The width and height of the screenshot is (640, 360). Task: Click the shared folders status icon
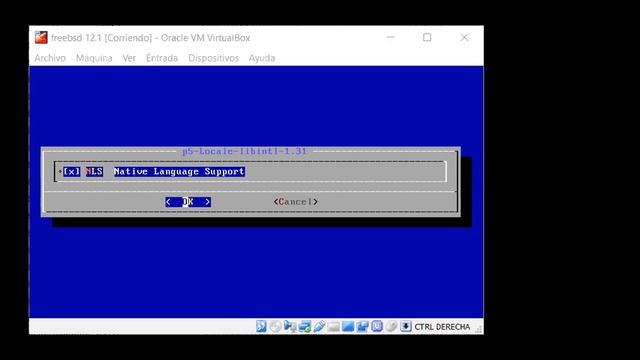pyautogui.click(x=333, y=327)
